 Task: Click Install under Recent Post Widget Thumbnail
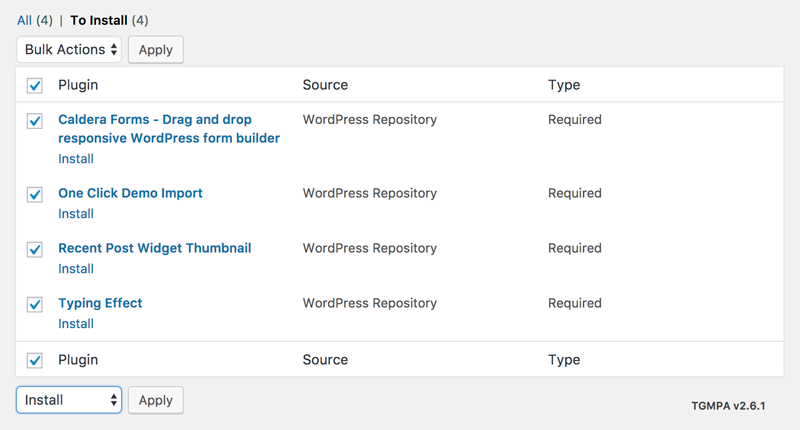click(x=76, y=269)
